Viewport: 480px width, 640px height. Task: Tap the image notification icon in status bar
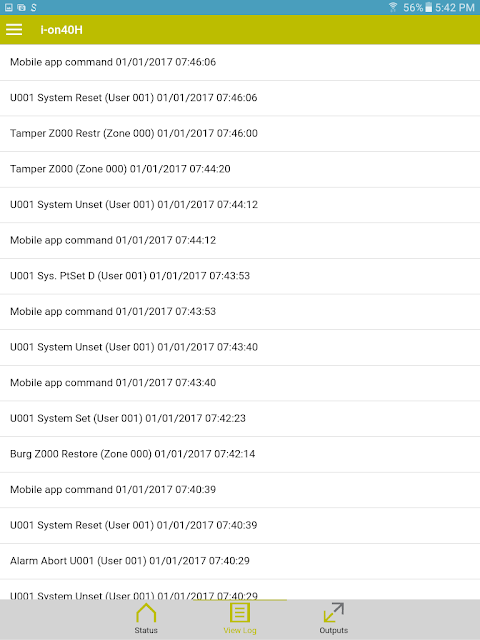[9, 7]
